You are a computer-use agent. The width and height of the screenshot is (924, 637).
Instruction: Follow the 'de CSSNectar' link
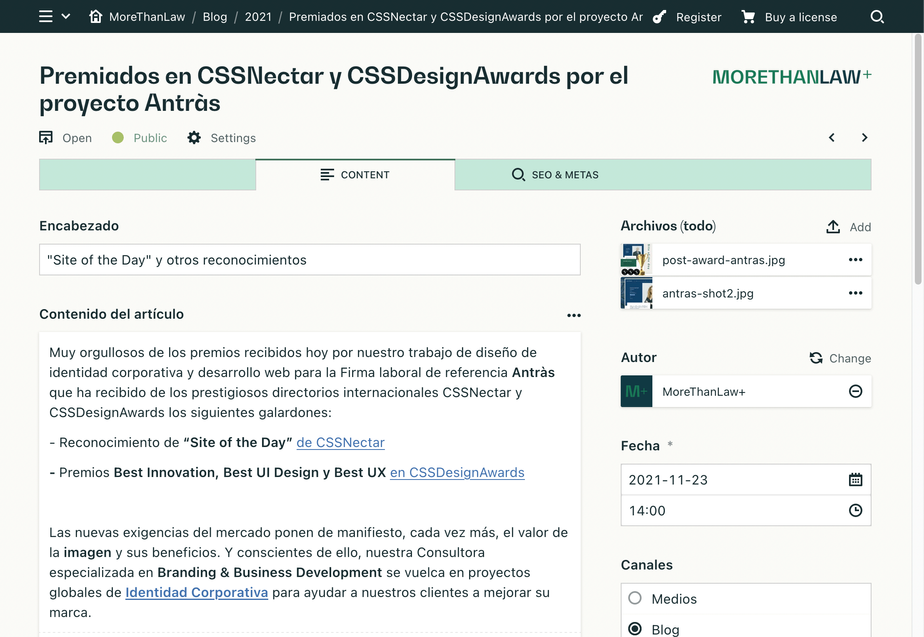click(x=340, y=442)
